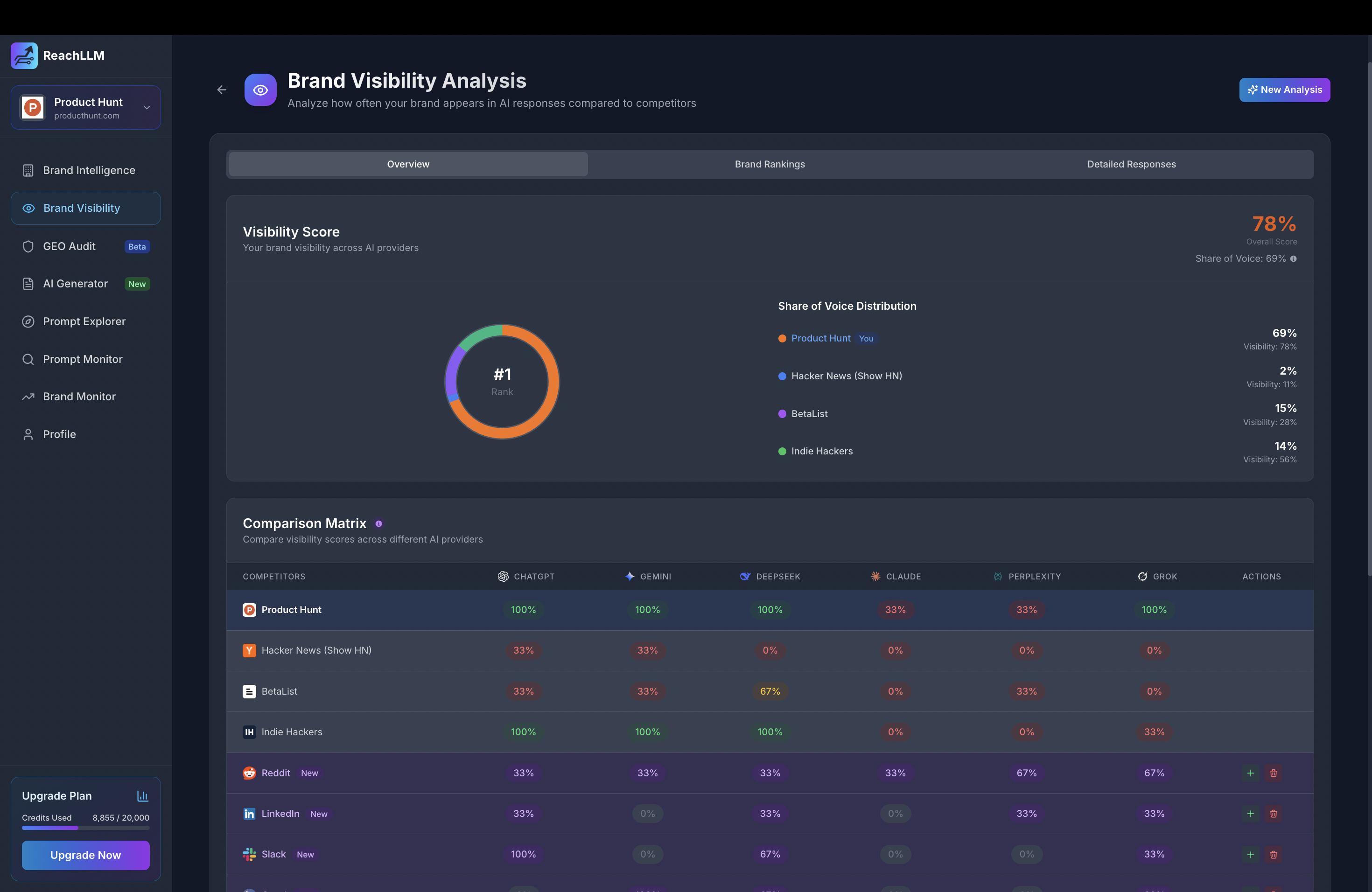
Task: Click Comparison Matrix info icon
Action: [379, 524]
